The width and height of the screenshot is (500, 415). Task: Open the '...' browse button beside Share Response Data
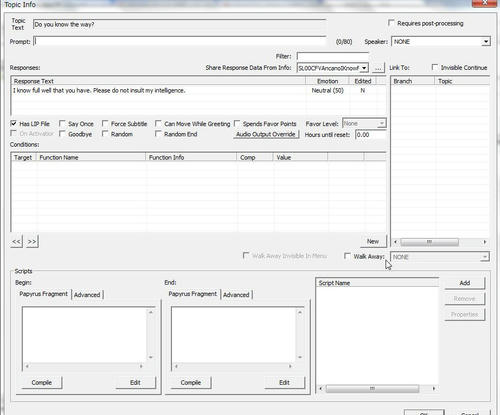[378, 68]
